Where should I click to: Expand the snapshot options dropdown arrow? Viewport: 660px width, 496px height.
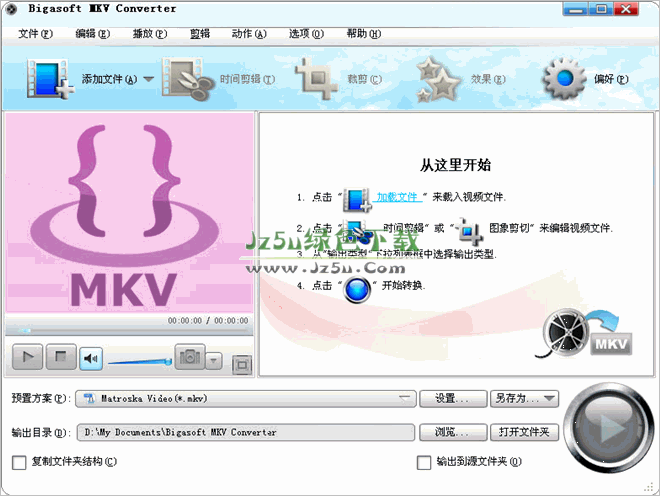[214, 360]
